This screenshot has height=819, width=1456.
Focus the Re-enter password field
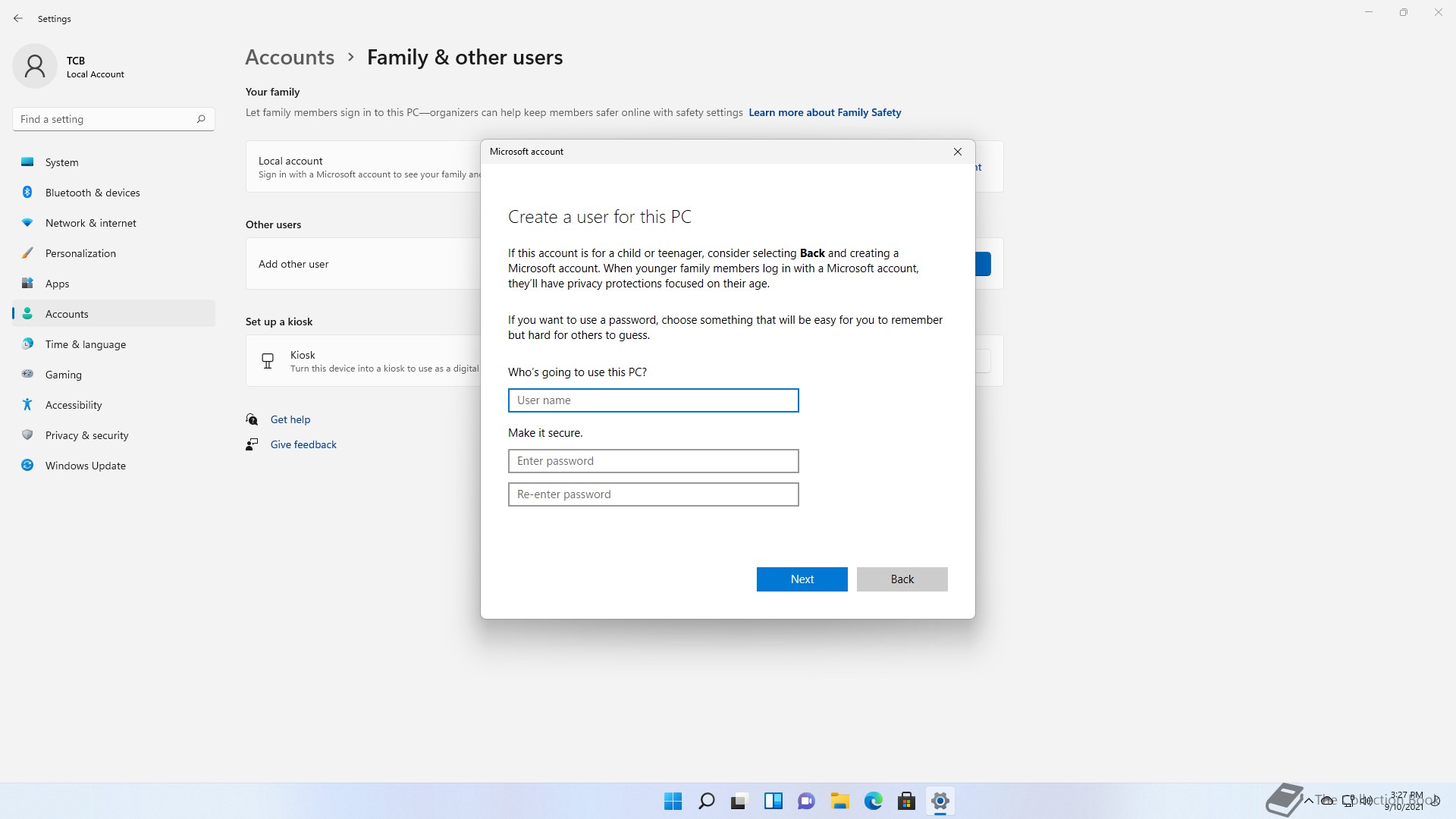pos(653,494)
